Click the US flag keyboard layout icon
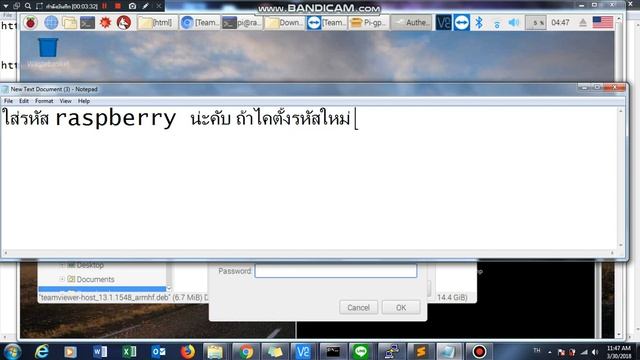 pos(602,22)
